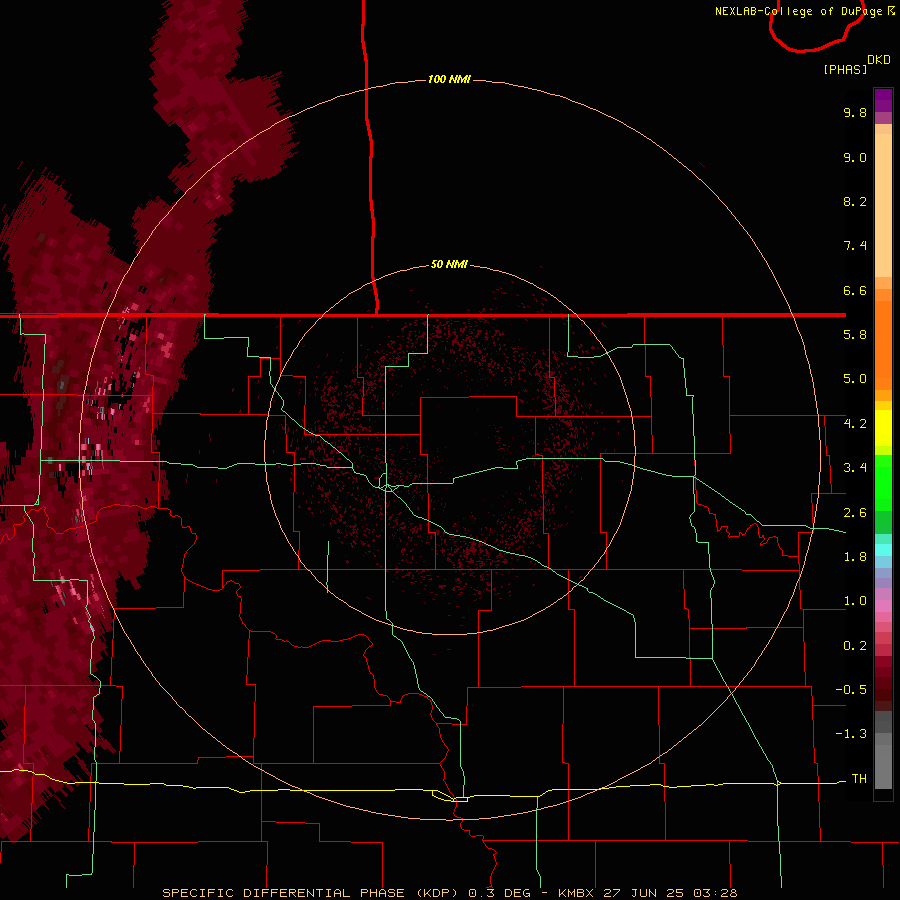Click the 7.4 scale value label
900x900 pixels.
pos(855,246)
